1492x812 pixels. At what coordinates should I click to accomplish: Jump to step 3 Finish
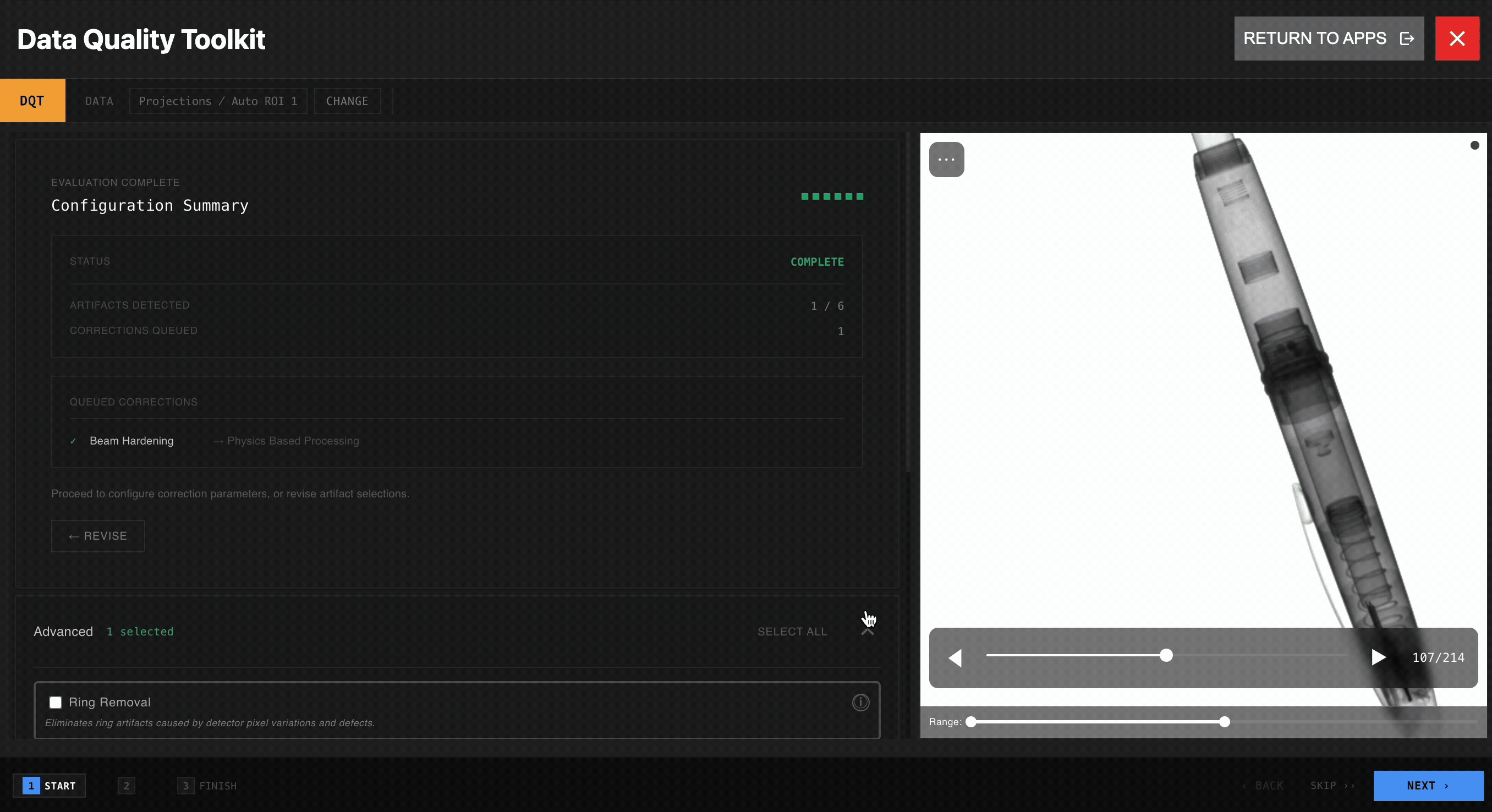coord(207,786)
